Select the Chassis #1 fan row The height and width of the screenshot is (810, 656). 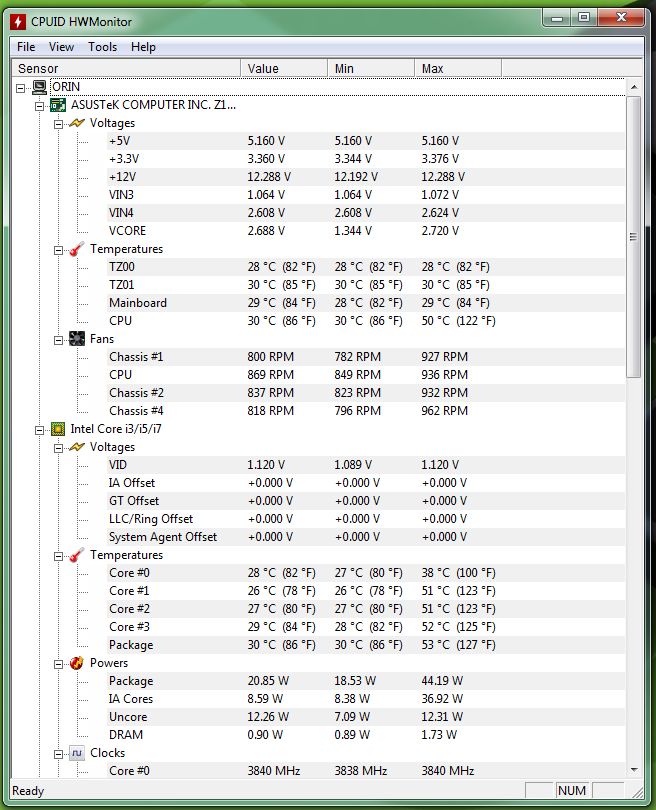point(366,357)
